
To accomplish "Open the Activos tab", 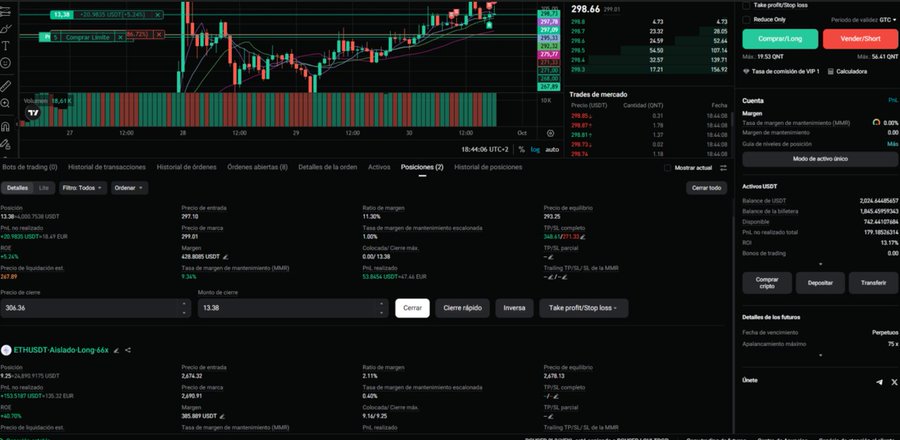I will tap(379, 167).
